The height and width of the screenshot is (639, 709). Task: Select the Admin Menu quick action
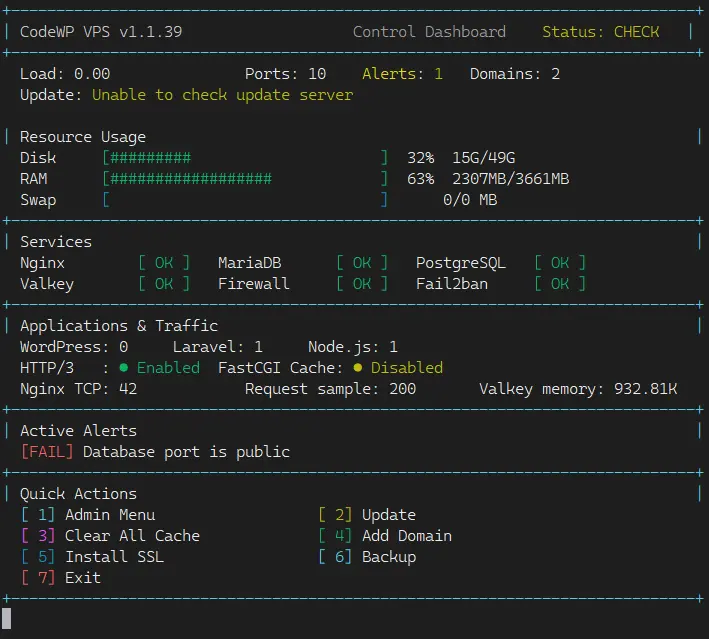pos(88,515)
